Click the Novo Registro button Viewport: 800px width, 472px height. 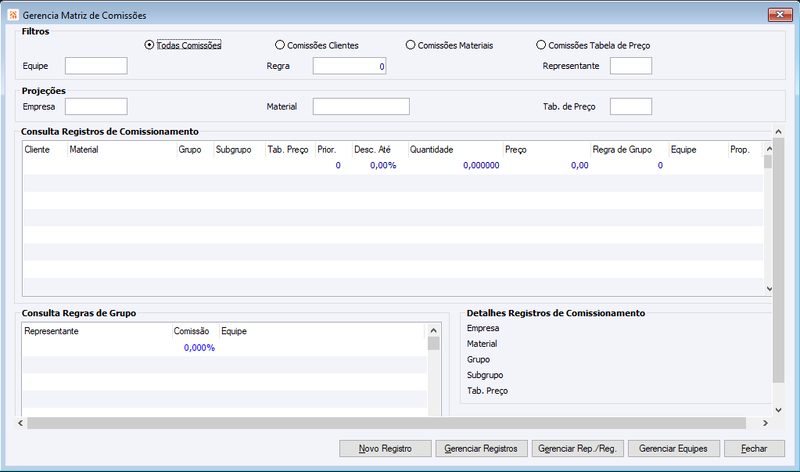[x=385, y=449]
